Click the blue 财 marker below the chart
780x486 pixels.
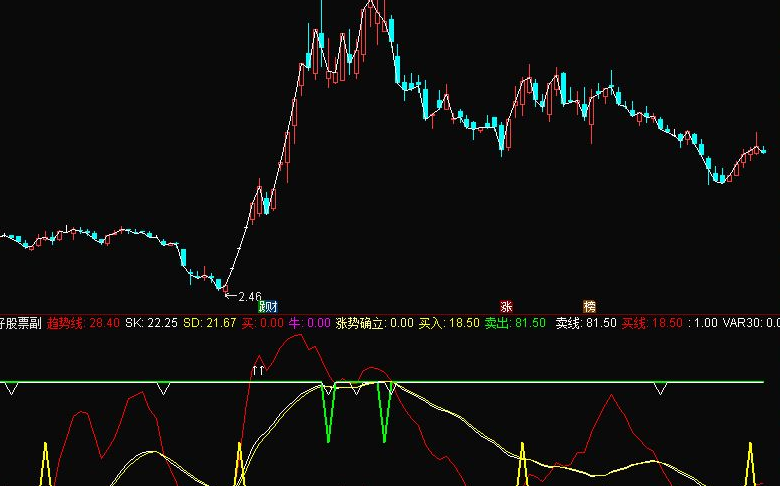268,306
